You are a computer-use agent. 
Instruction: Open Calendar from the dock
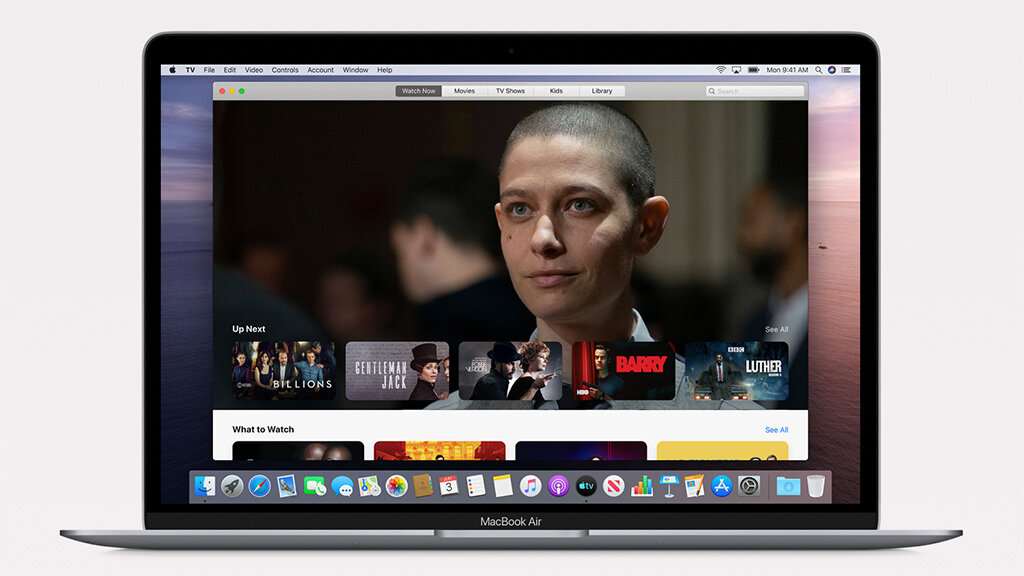point(449,486)
